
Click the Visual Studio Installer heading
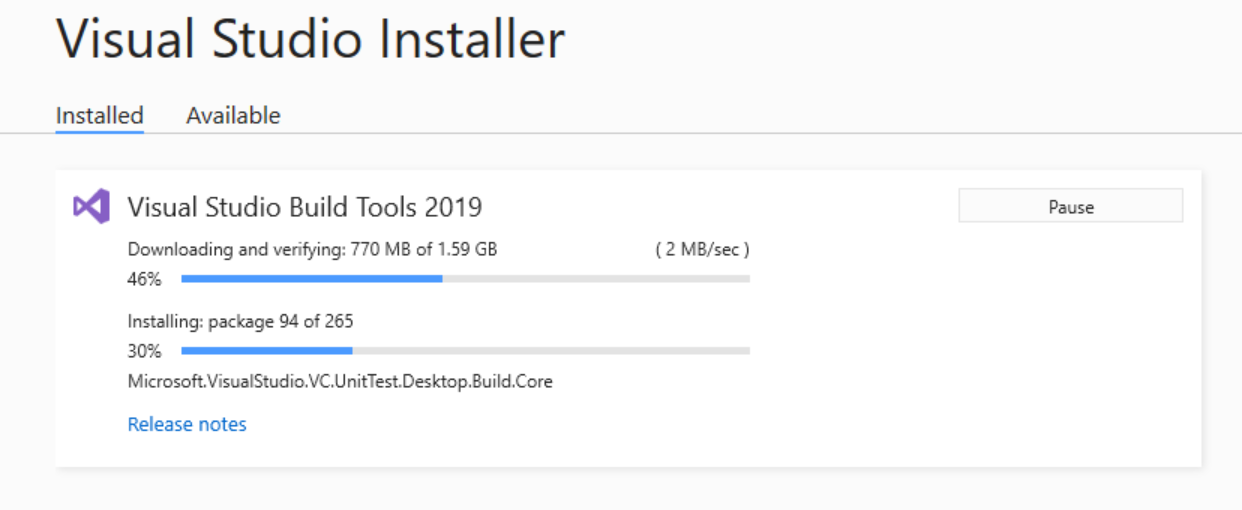[x=310, y=40]
